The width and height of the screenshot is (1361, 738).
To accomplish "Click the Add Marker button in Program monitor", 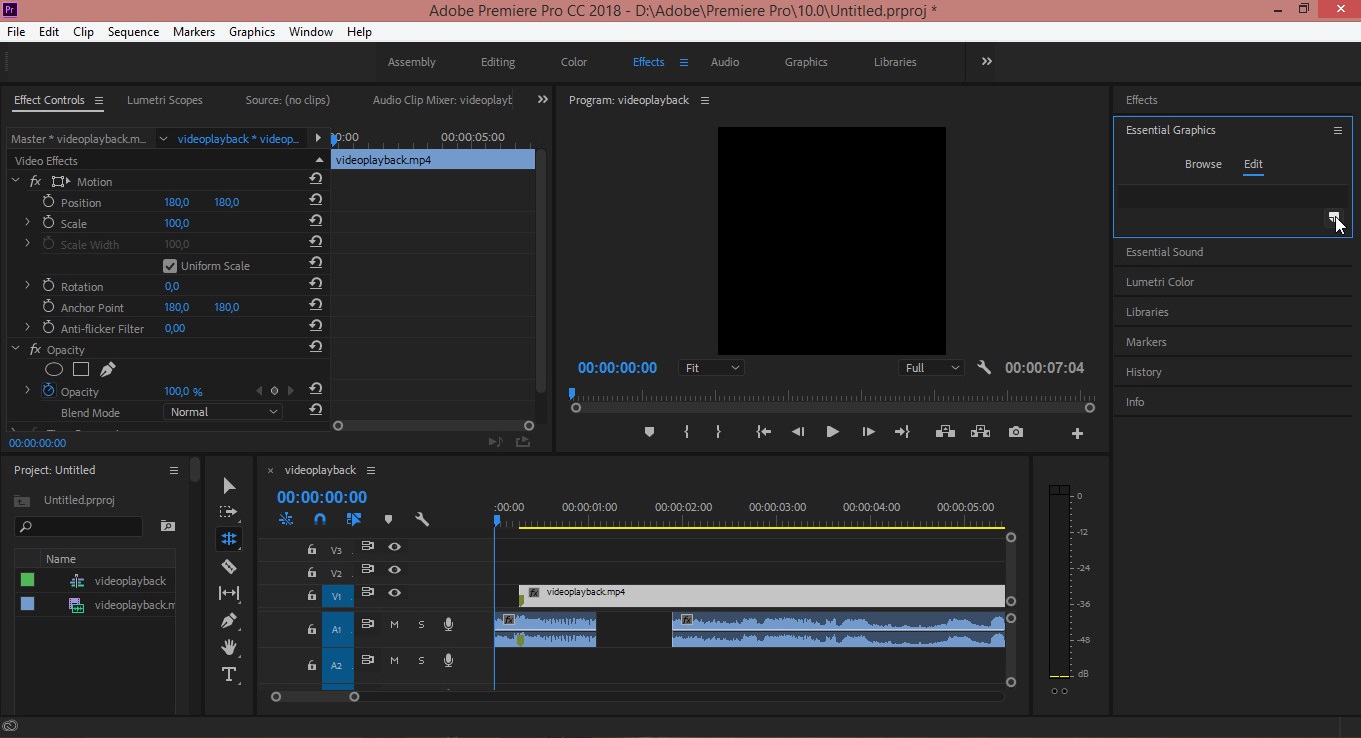I will click(649, 432).
